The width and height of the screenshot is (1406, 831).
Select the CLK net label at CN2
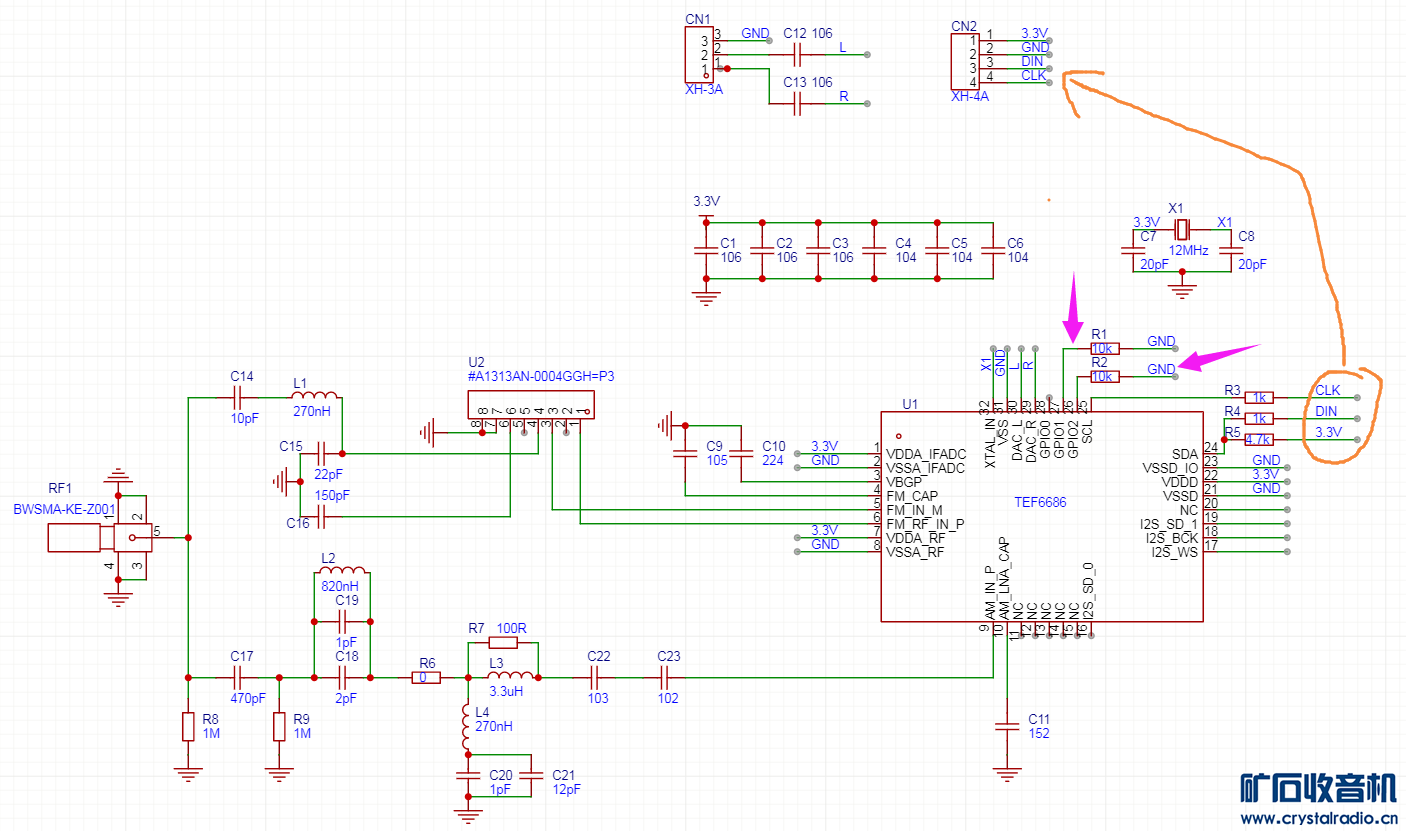pyautogui.click(x=1033, y=75)
